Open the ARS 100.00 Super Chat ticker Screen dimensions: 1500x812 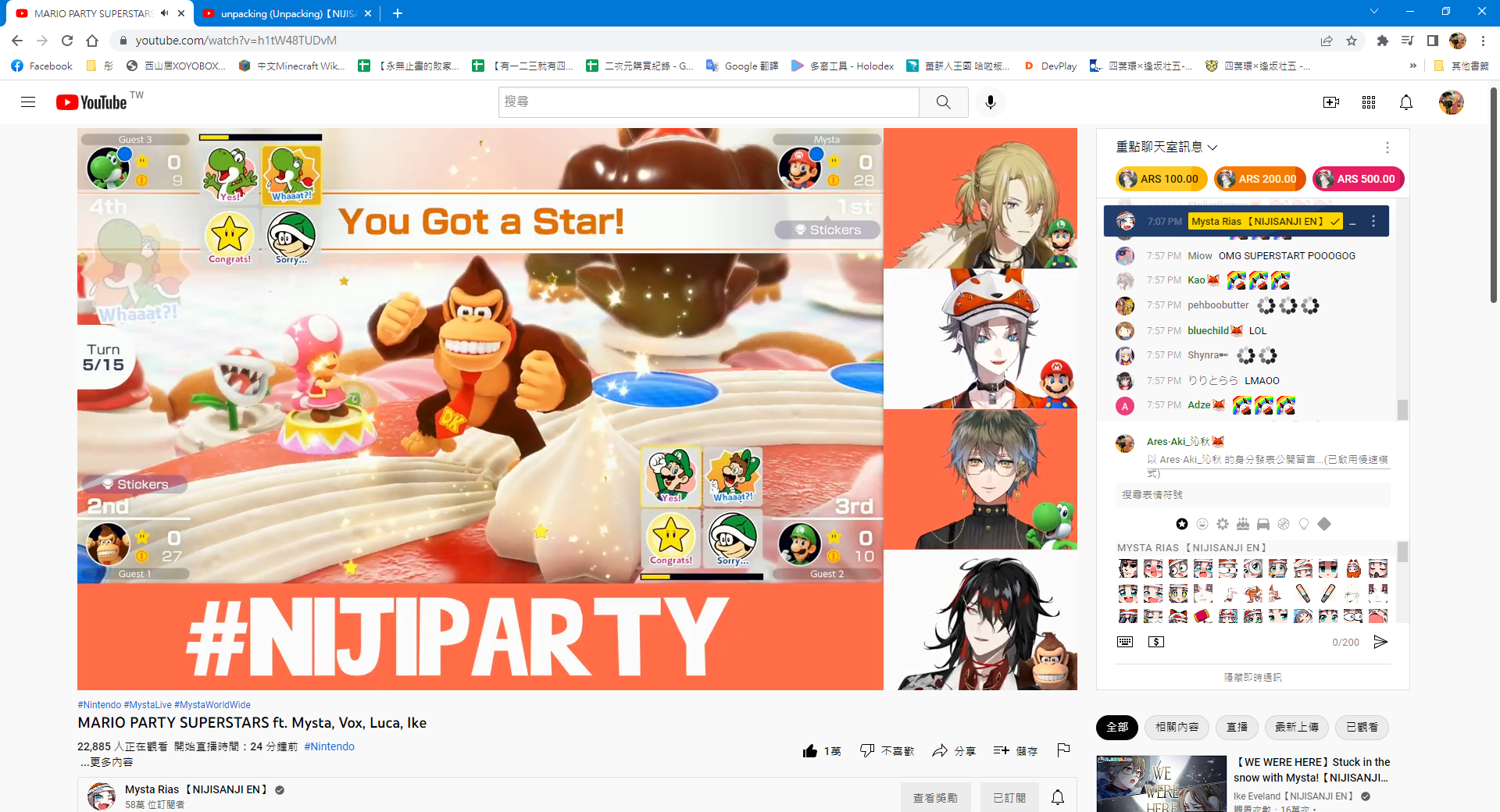(x=1161, y=179)
